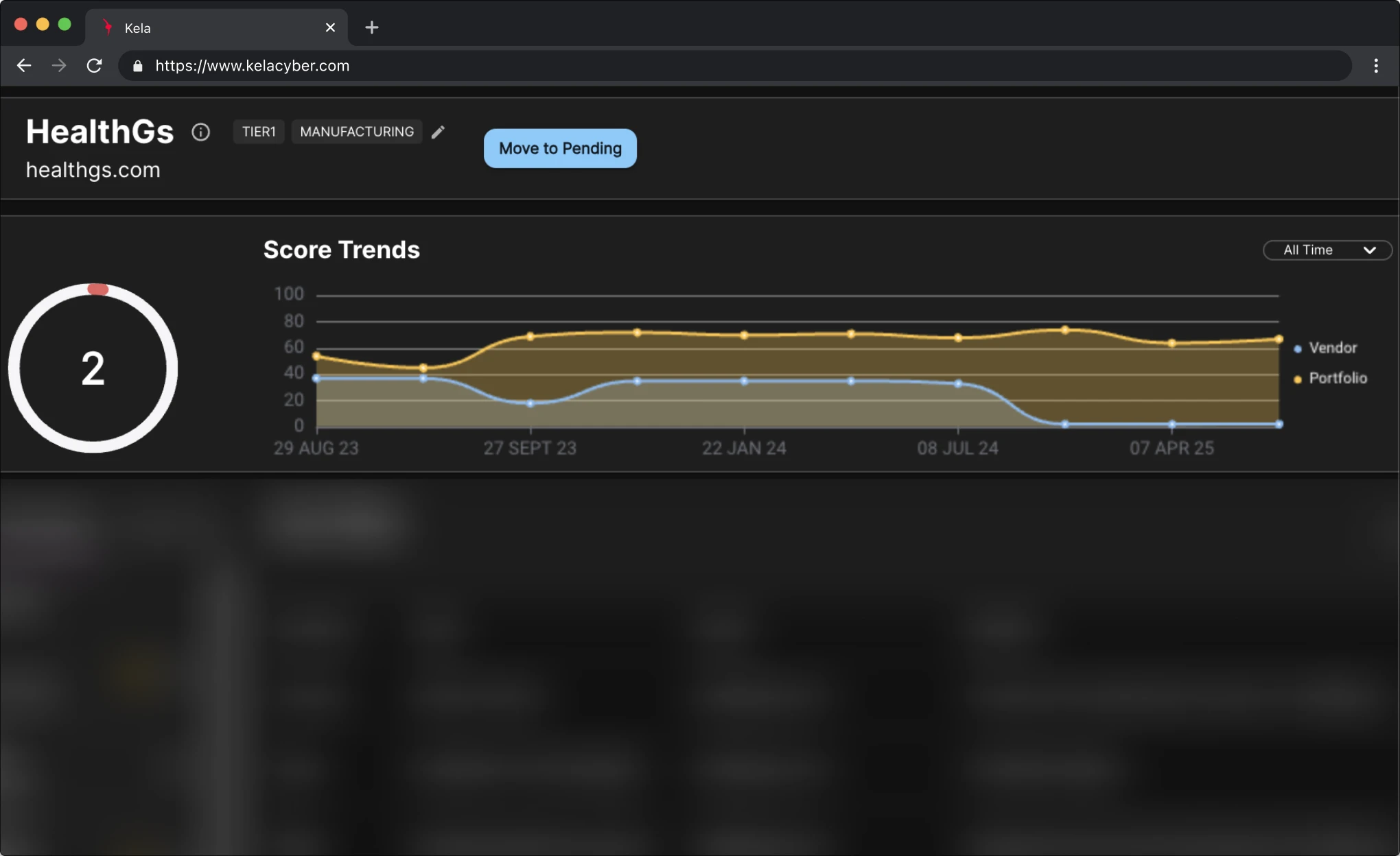
Task: Click Vendor data point at 07 APR 25
Action: coord(1172,424)
